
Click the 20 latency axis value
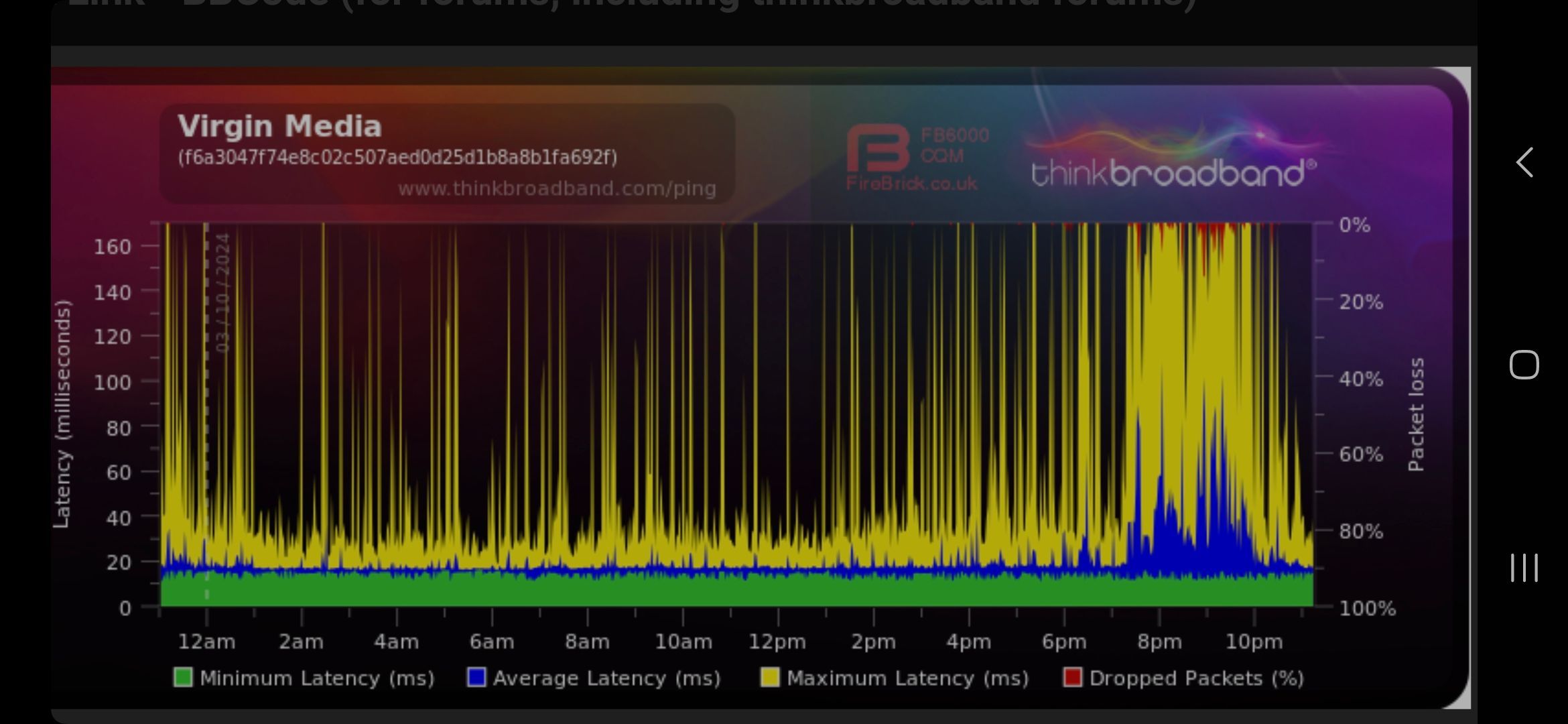pos(119,562)
